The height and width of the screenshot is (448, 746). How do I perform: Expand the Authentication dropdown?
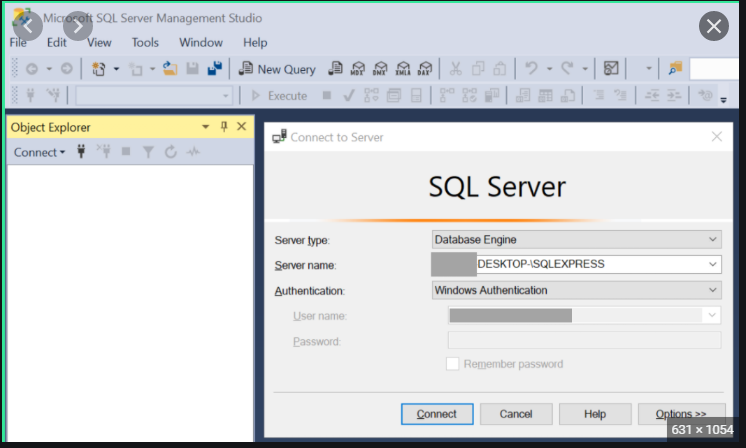pos(713,290)
